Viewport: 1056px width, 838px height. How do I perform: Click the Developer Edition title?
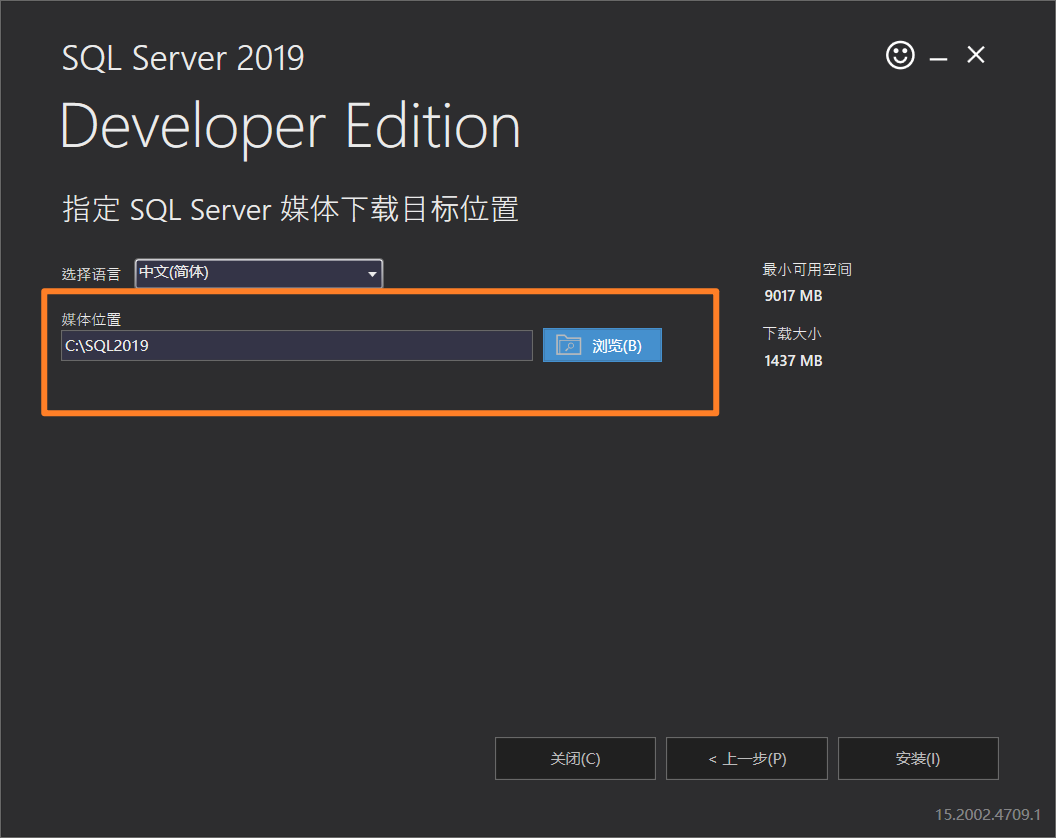point(290,128)
